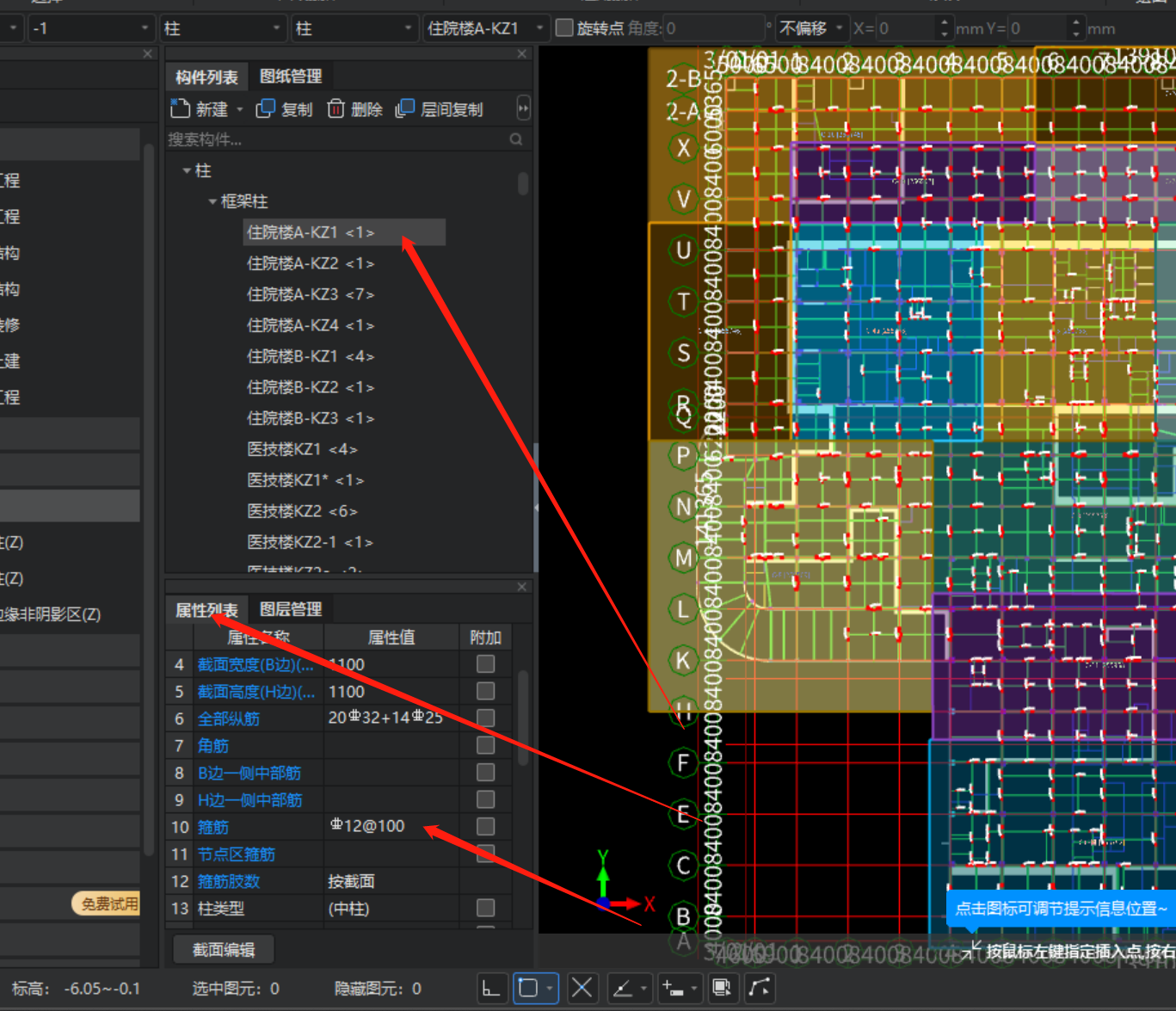The image size is (1176, 1011).
Task: Click the 箍筋胶数 value 按截面
Action: (351, 881)
